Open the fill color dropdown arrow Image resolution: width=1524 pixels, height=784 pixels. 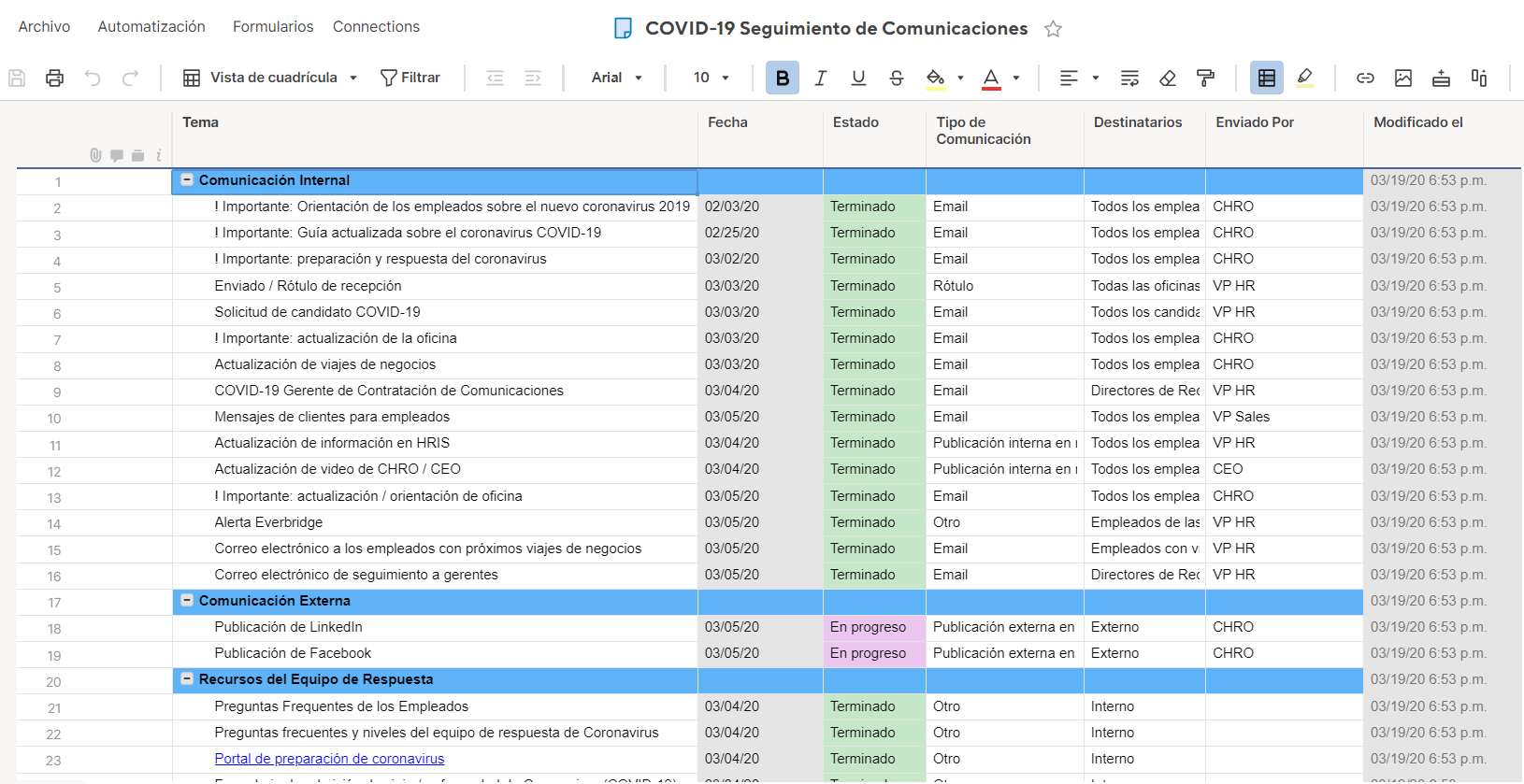click(960, 78)
